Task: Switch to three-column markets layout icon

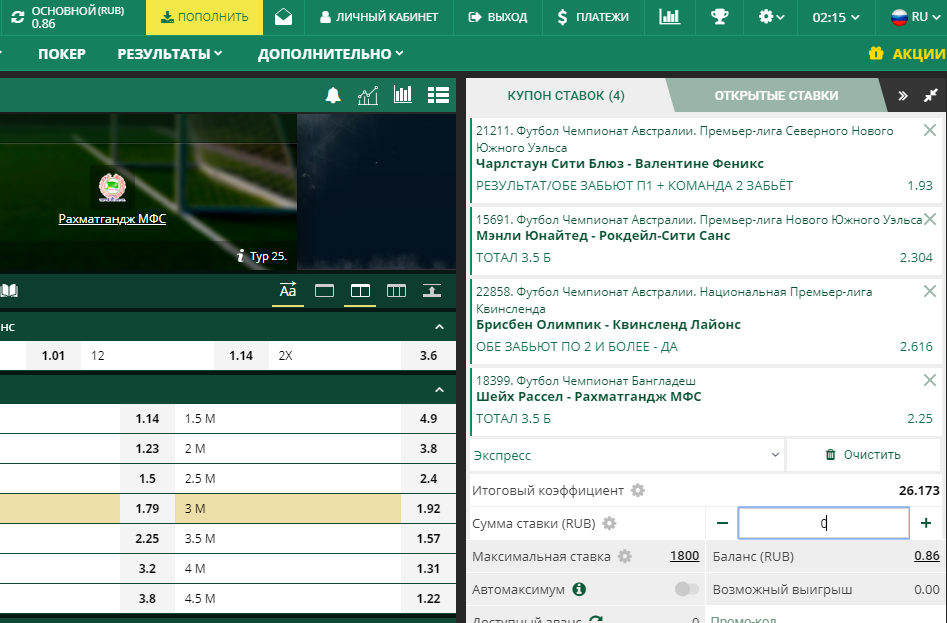Action: [x=396, y=291]
